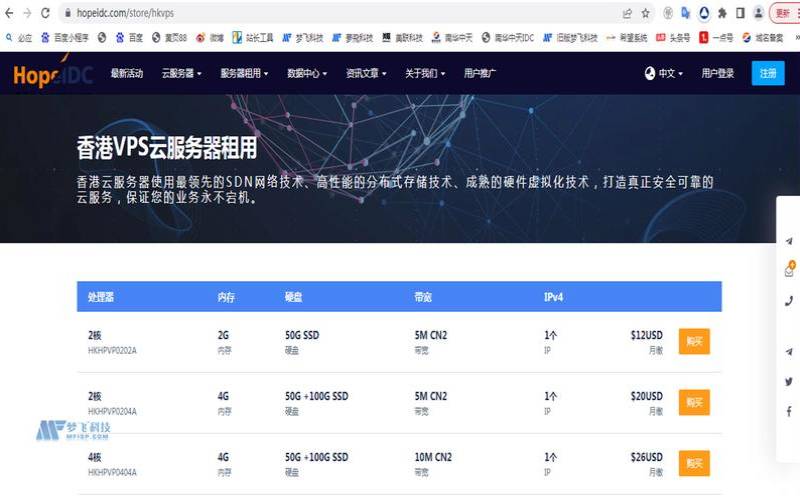Open the 数据中心 dropdown menu

tap(307, 74)
